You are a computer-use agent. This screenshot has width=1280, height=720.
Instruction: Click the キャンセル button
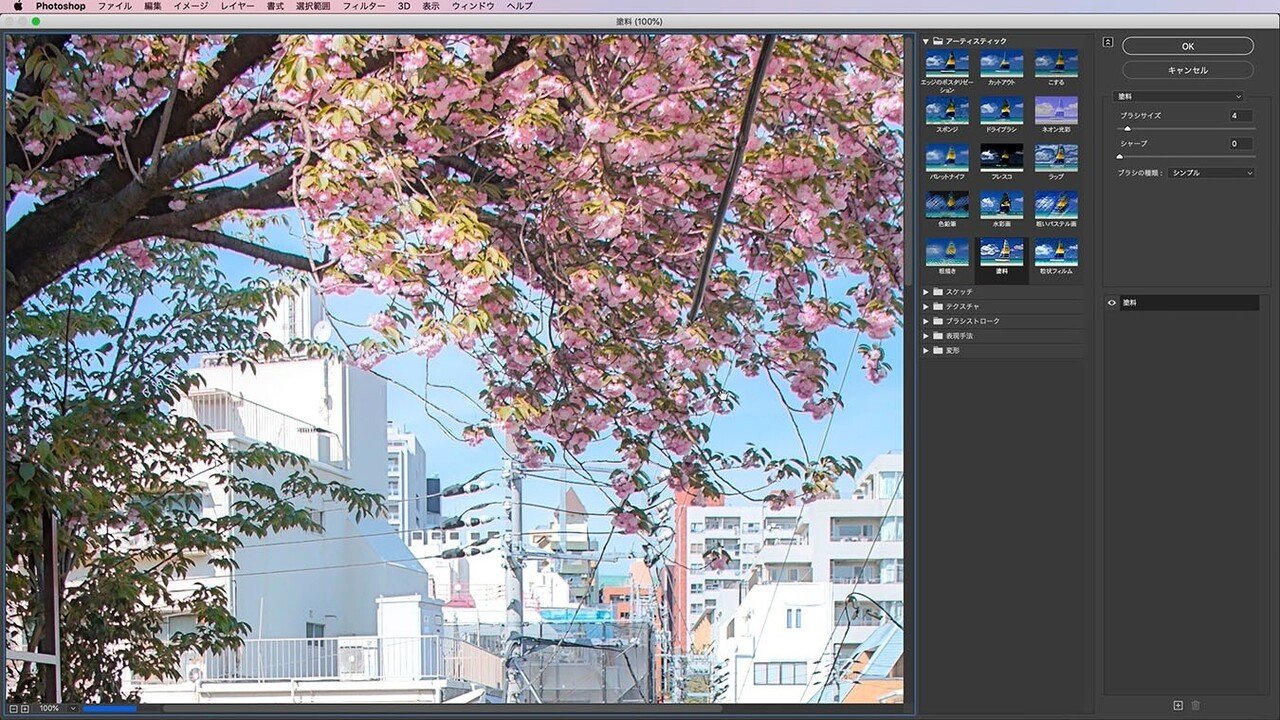click(1188, 70)
